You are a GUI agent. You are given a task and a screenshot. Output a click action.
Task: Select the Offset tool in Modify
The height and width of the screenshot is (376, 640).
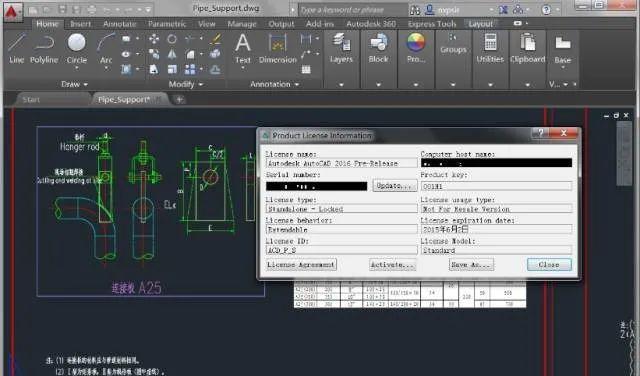pyautogui.click(x=216, y=69)
